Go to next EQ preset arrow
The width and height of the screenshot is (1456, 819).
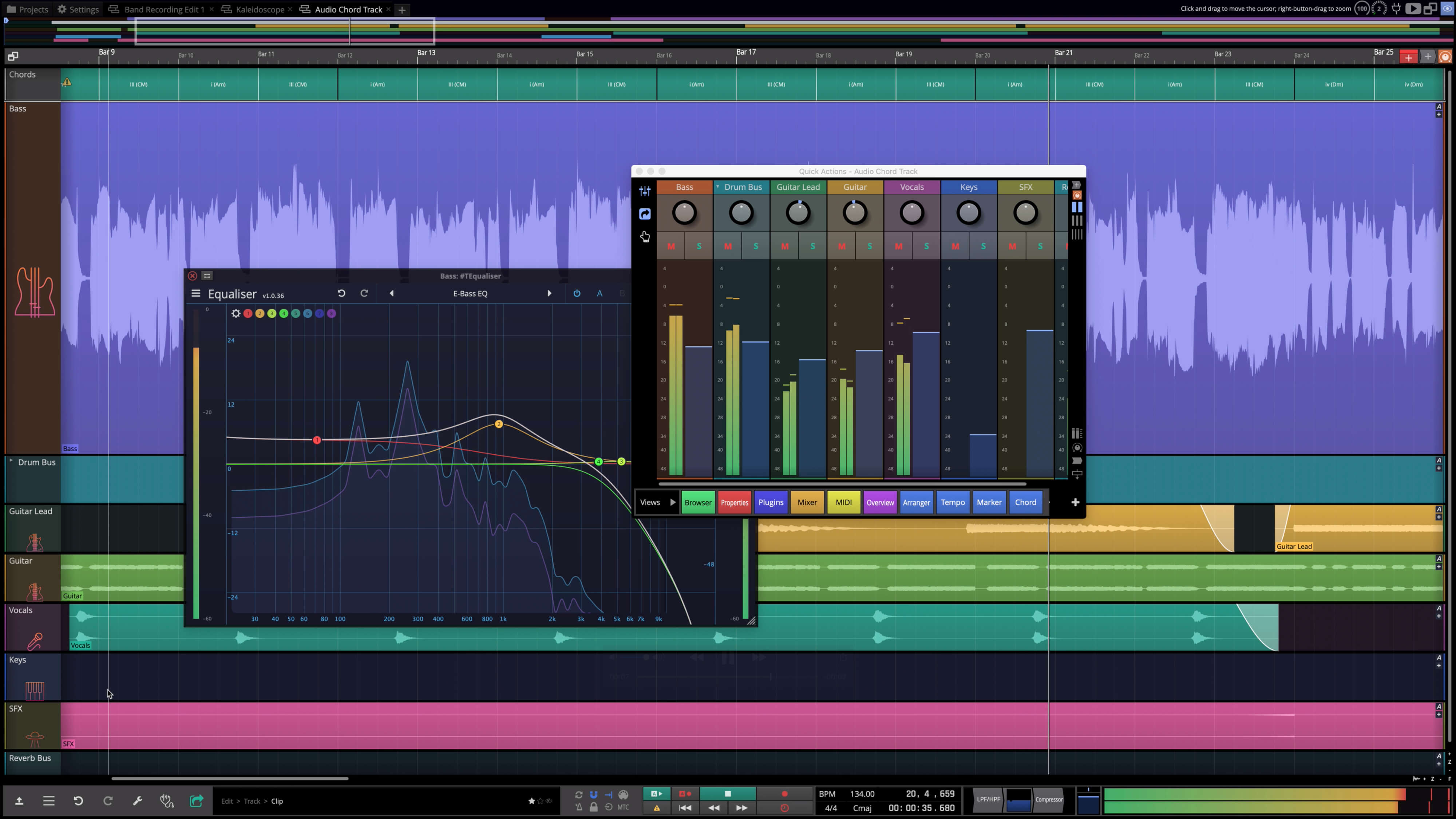click(x=549, y=293)
